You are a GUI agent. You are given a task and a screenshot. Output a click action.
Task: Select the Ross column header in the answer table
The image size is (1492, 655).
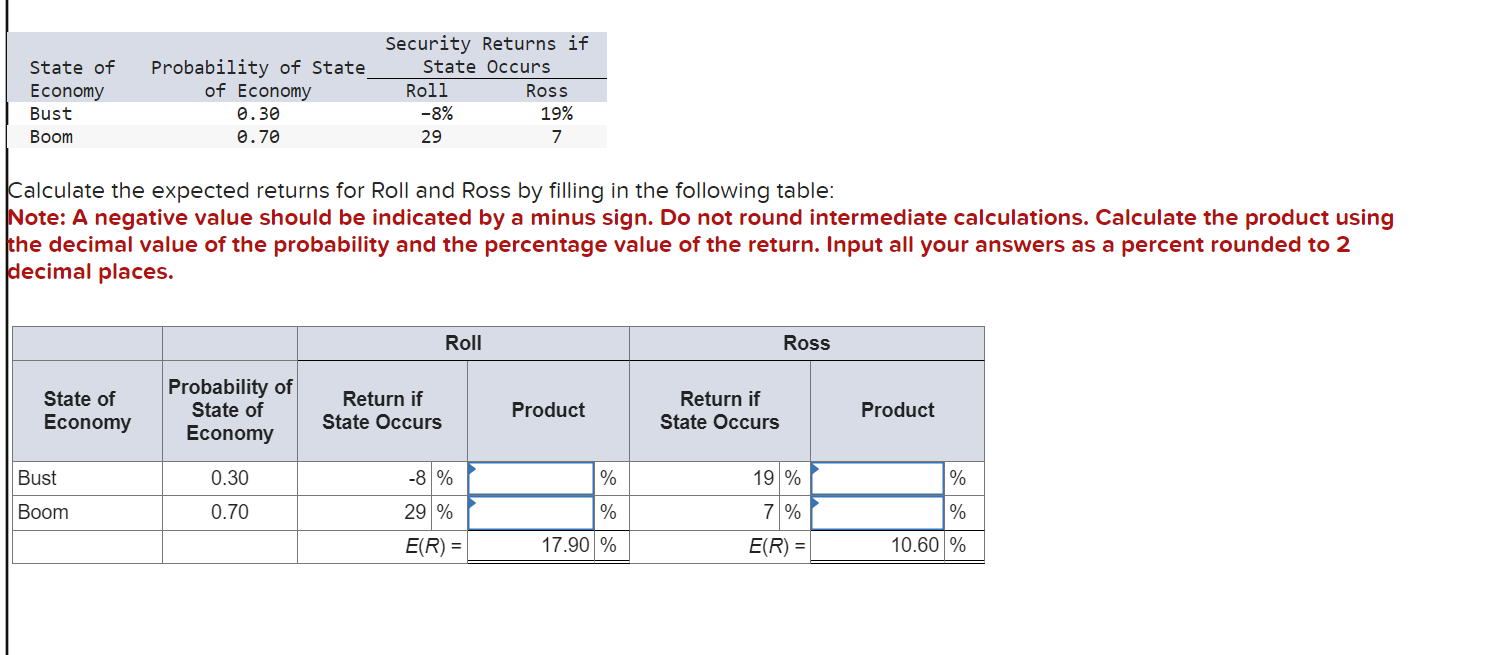point(806,343)
